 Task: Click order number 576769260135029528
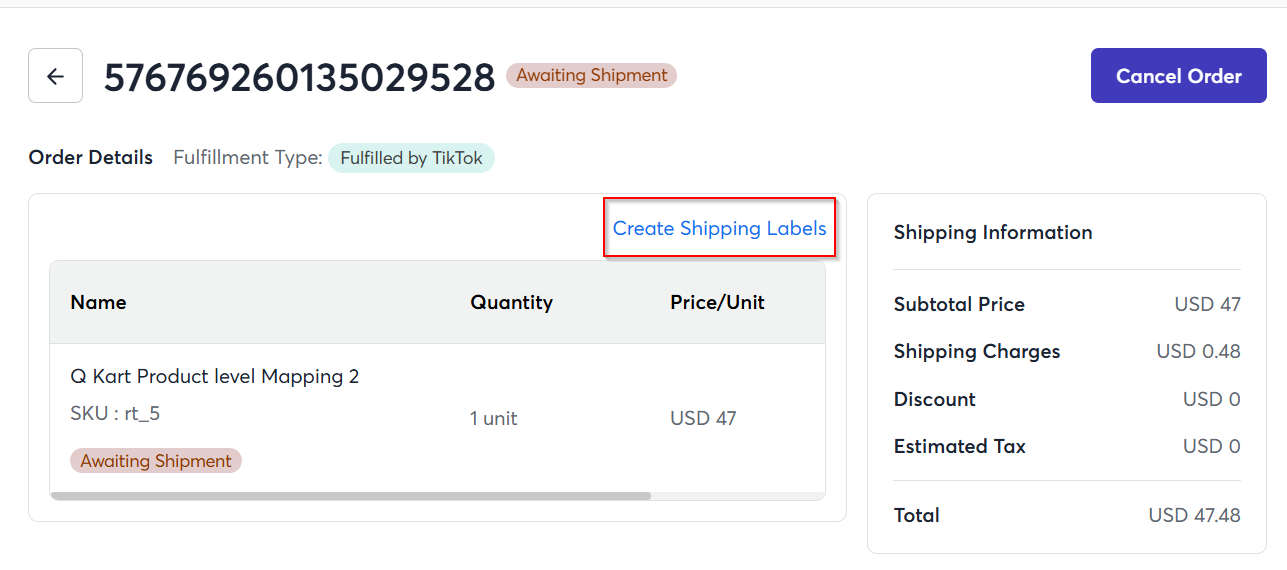pos(300,77)
